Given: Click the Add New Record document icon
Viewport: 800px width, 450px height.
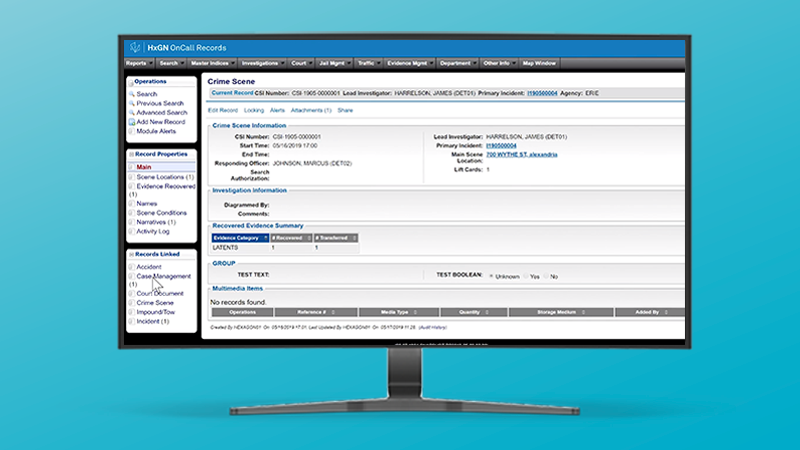Looking at the screenshot, I should 132,122.
